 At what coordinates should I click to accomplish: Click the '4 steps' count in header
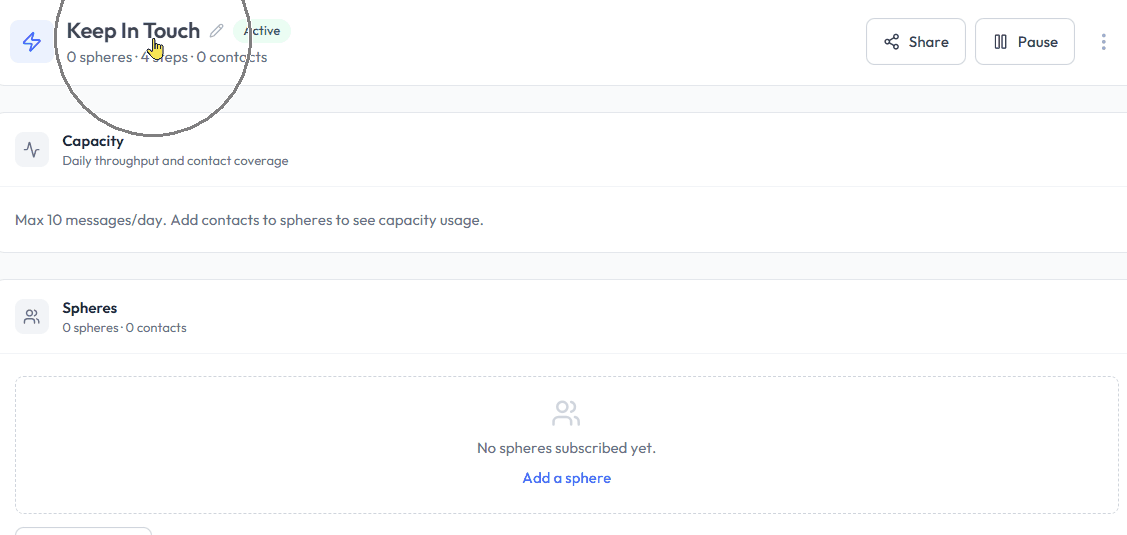[165, 57]
